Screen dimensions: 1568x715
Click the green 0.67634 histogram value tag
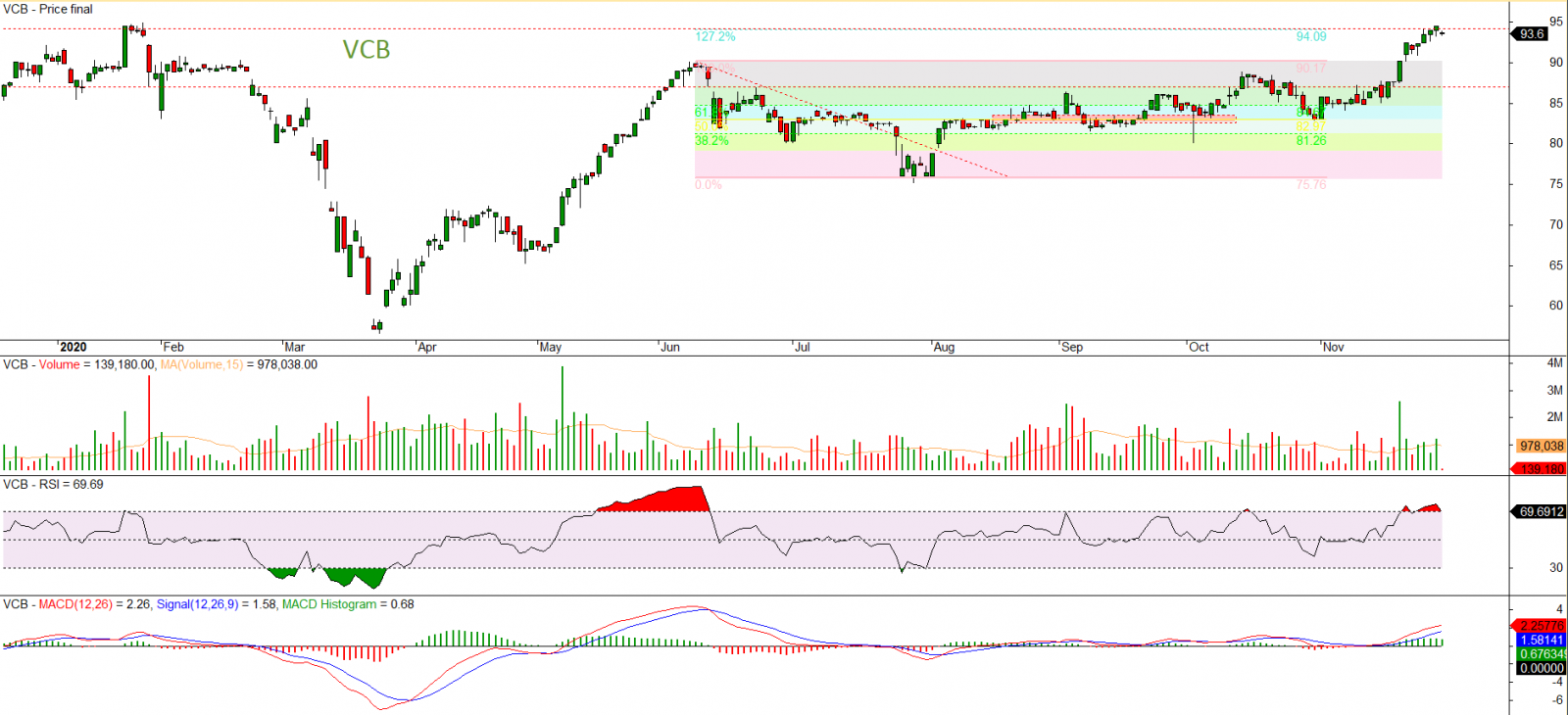pyautogui.click(x=1541, y=653)
